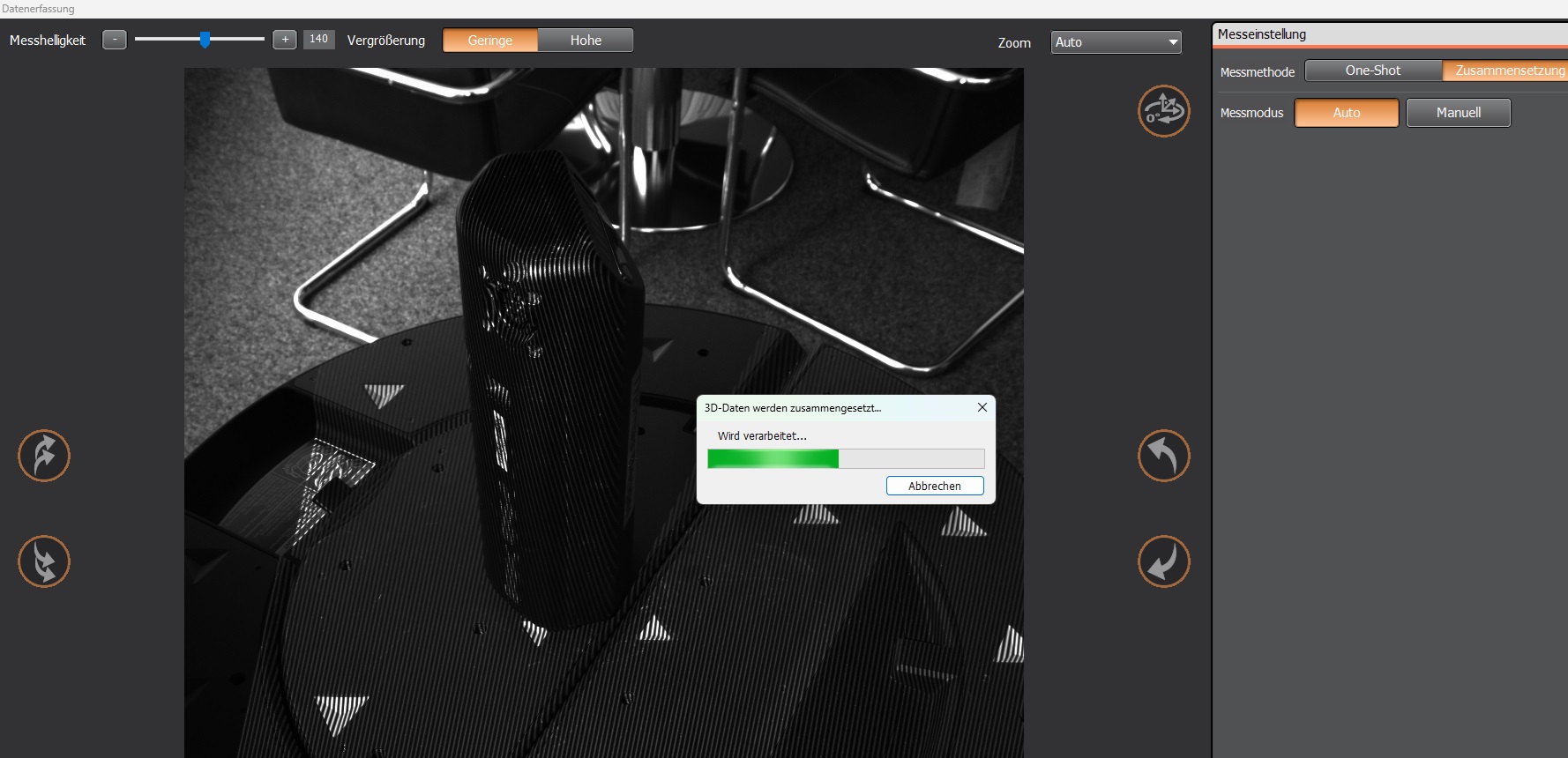
Task: Select Hohe magnification
Action: [586, 41]
